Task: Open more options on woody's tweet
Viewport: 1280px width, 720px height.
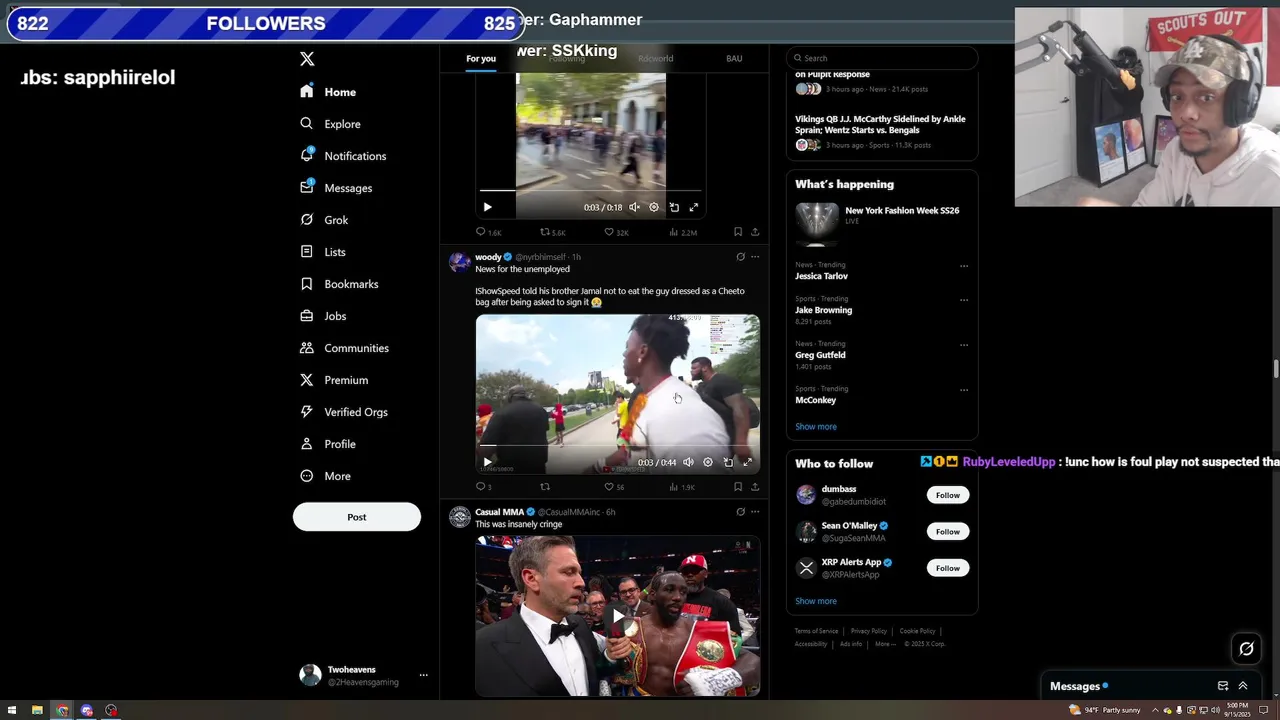Action: (x=755, y=257)
